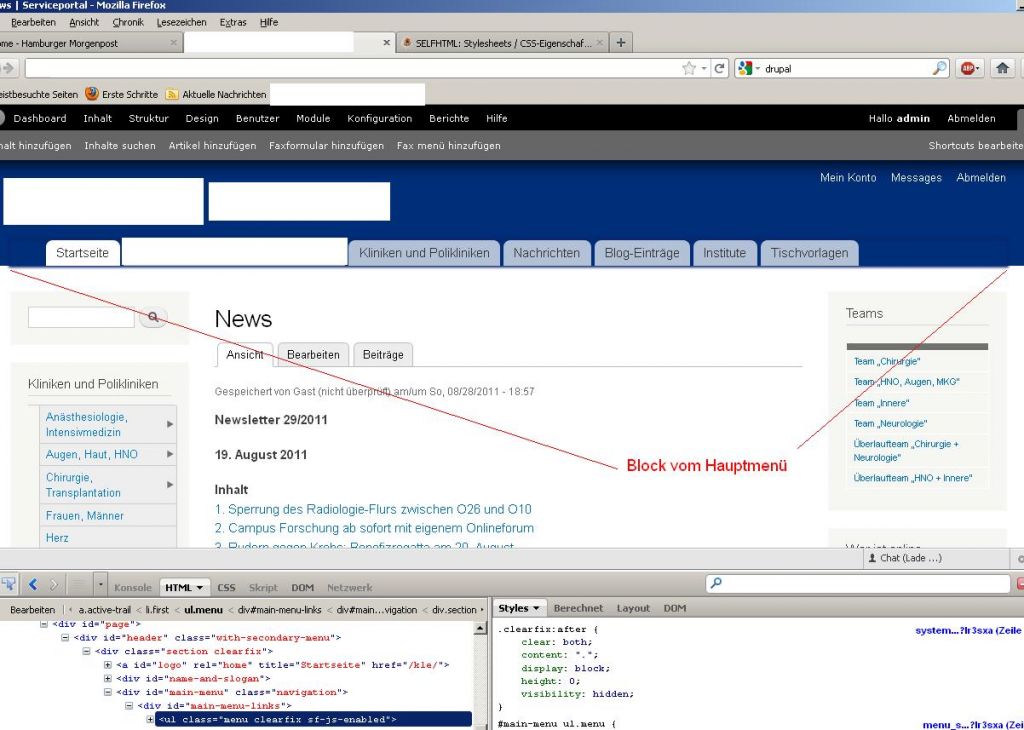This screenshot has width=1024, height=730.
Task: Click the sidebar search magnifier button
Action: click(x=153, y=317)
